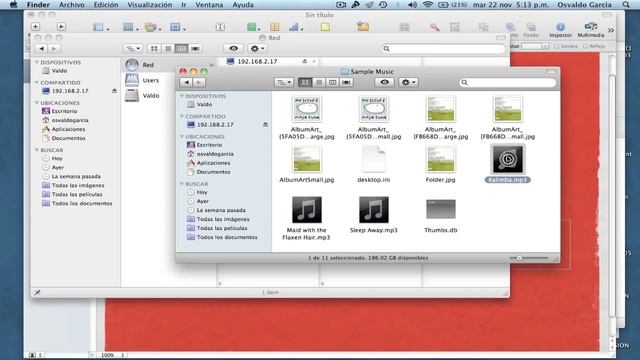Switch Red window to list view
This screenshot has height=360, width=640.
tap(168, 49)
